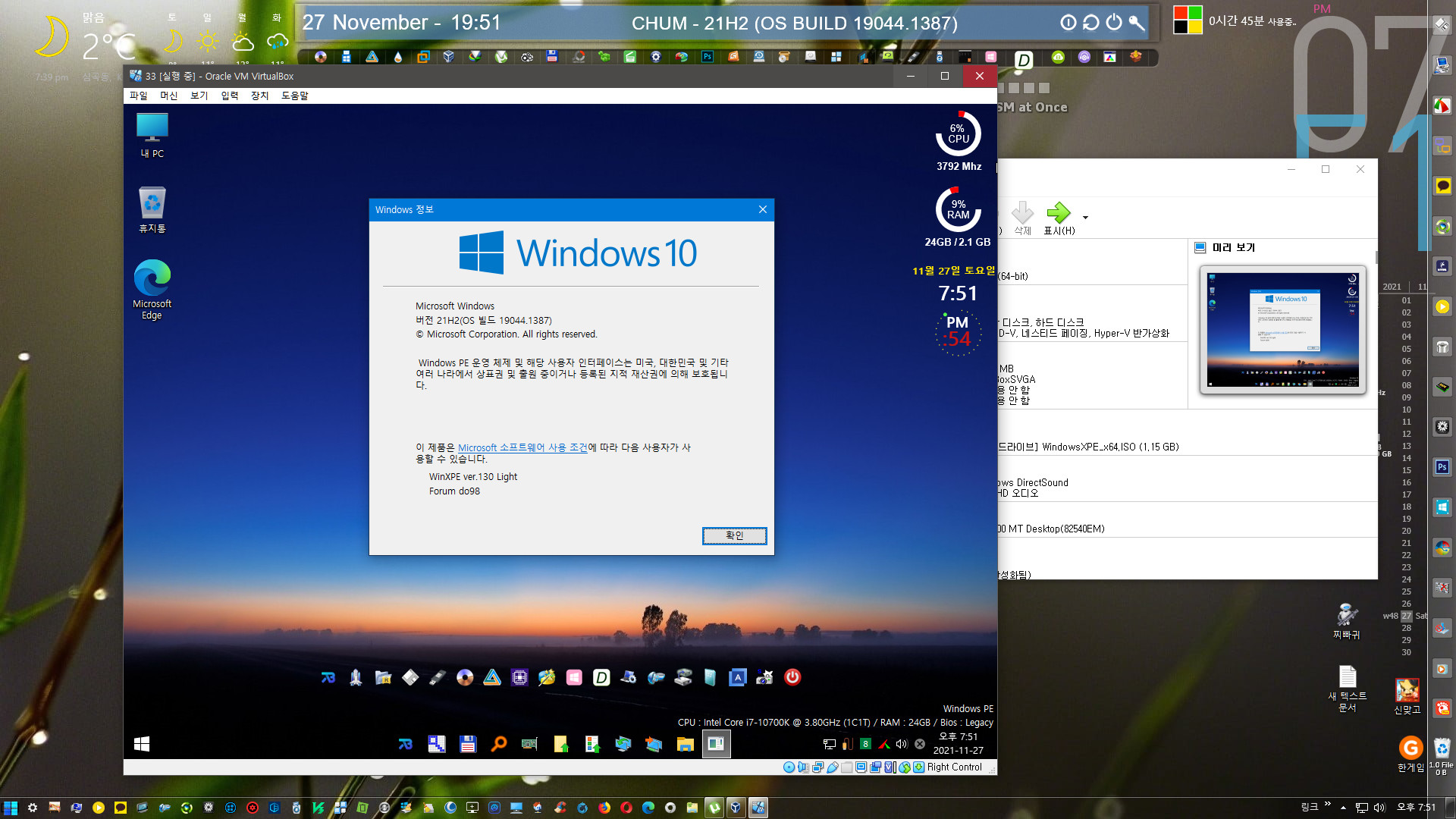Screen dimensions: 1456x819
Task: Open the 신맞고 desktop shortcut
Action: 1407,696
